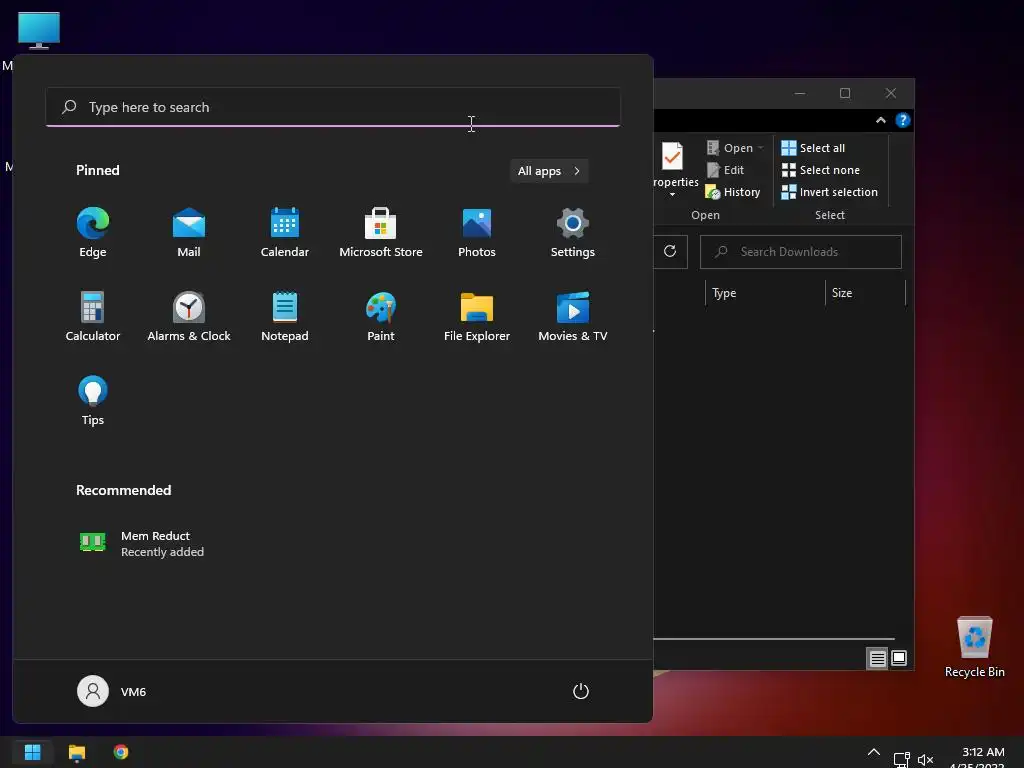Click the Windows Start button on taskbar

[32, 752]
